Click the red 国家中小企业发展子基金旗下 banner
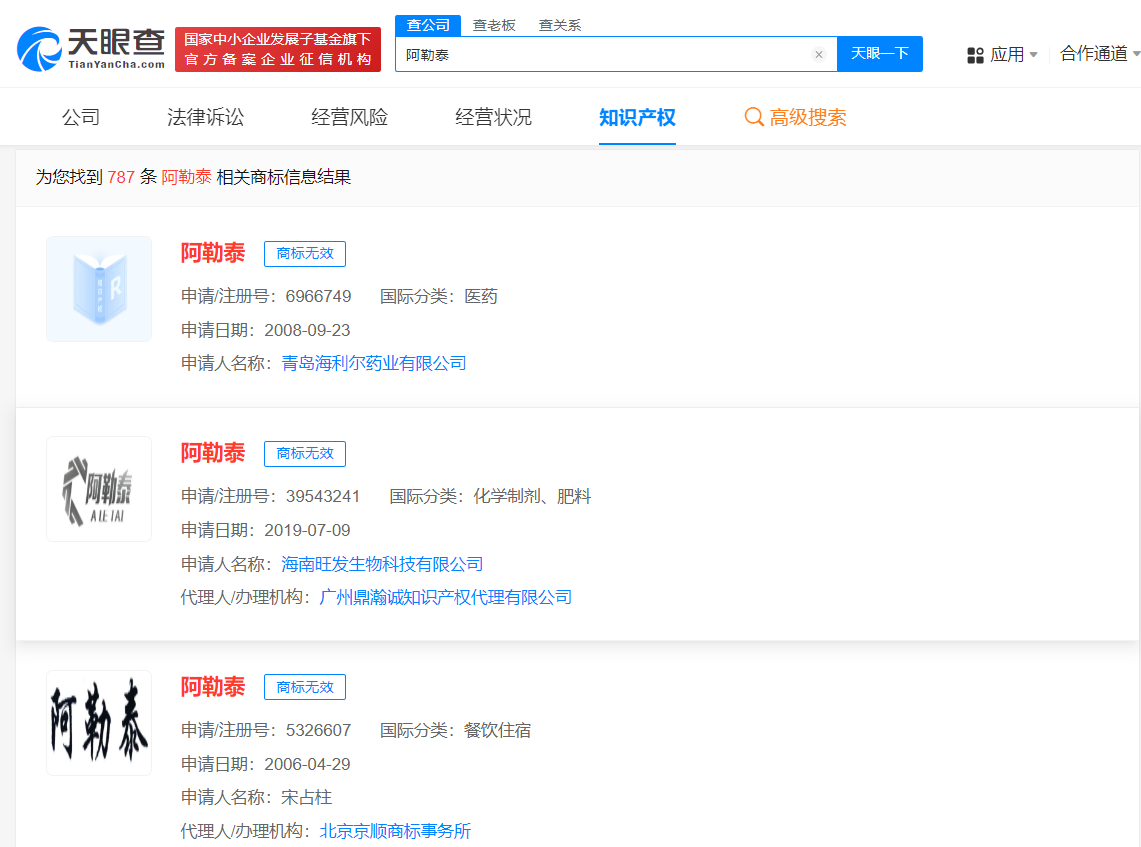This screenshot has height=847, width=1141. (277, 49)
